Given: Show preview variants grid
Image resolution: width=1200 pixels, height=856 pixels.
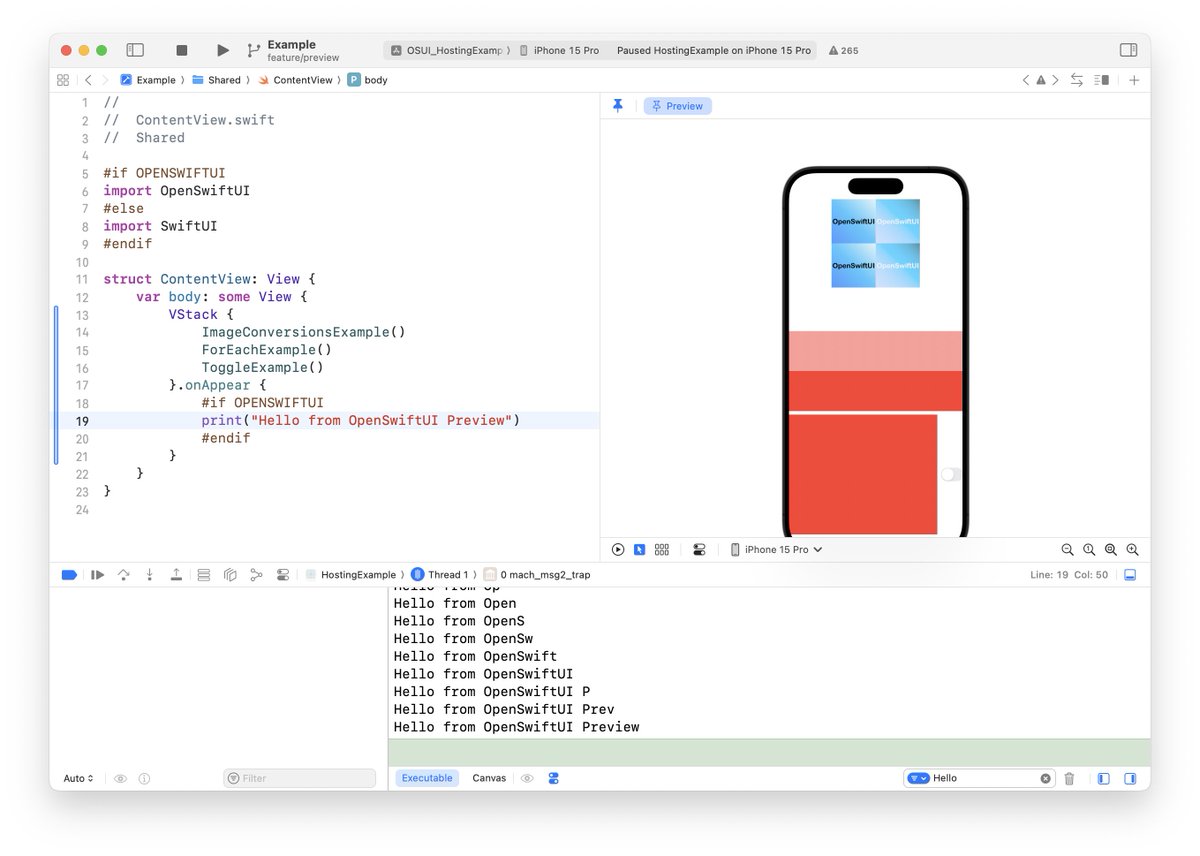Looking at the screenshot, I should click(x=662, y=549).
